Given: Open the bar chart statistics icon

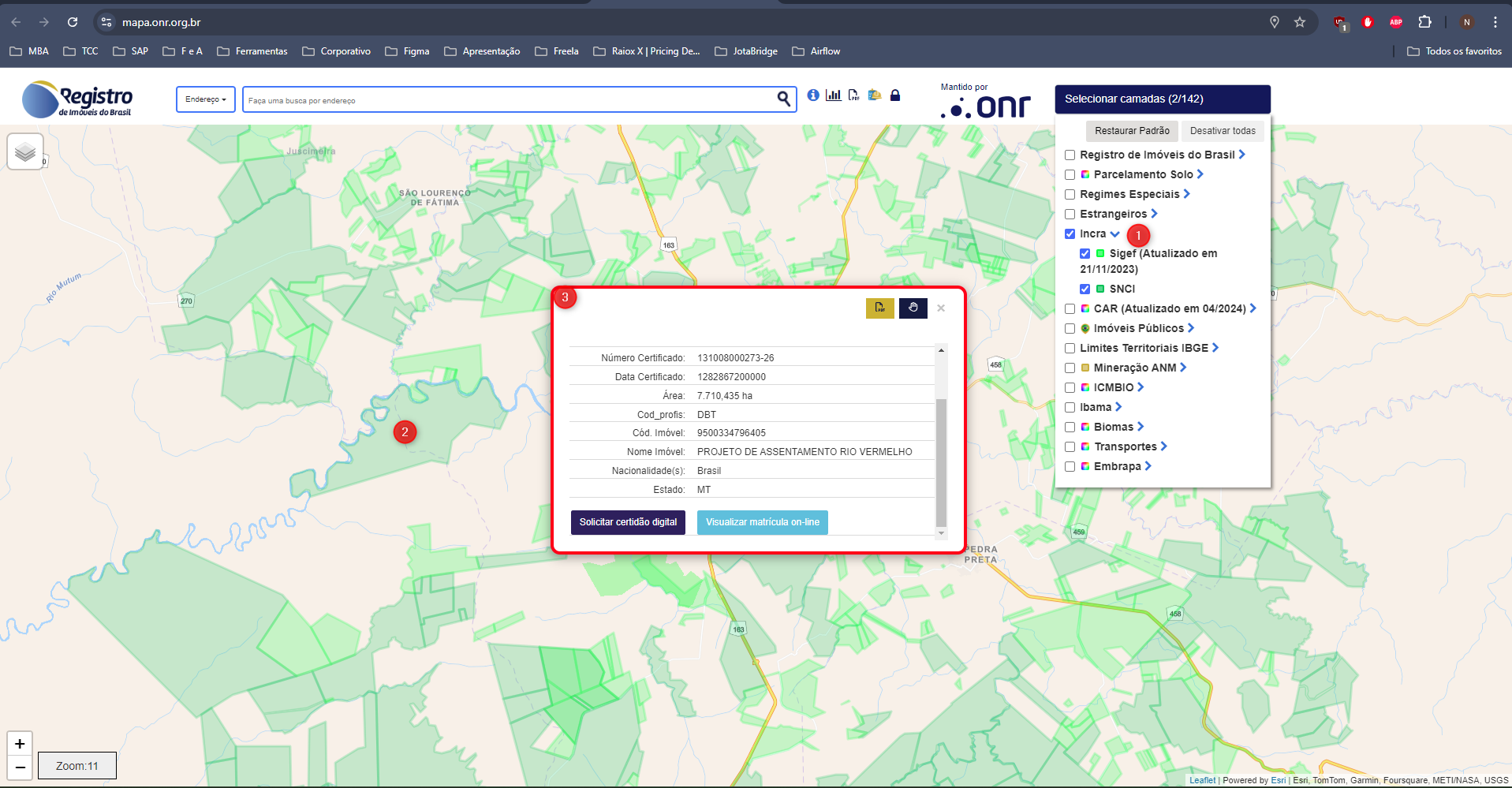Looking at the screenshot, I should pyautogui.click(x=833, y=95).
